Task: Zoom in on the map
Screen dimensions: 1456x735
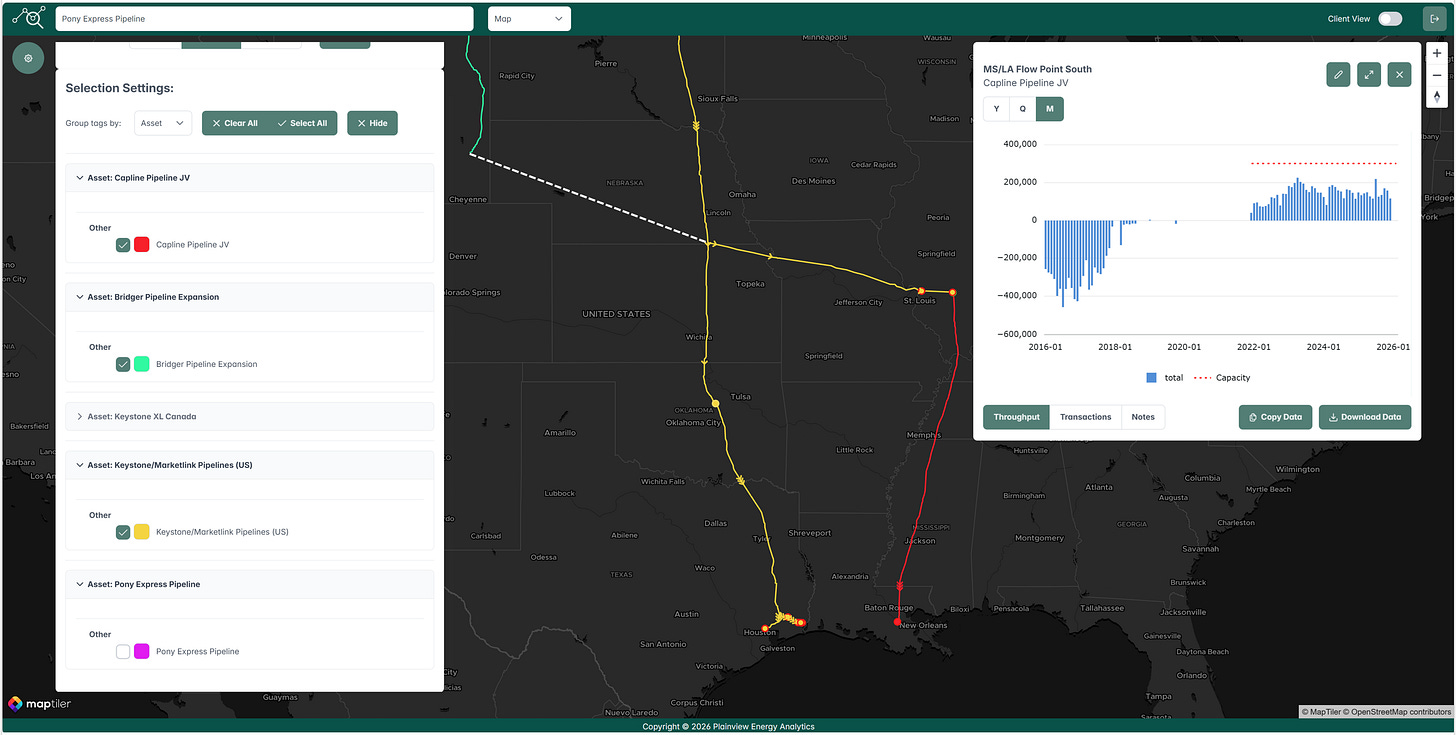Action: [1437, 54]
